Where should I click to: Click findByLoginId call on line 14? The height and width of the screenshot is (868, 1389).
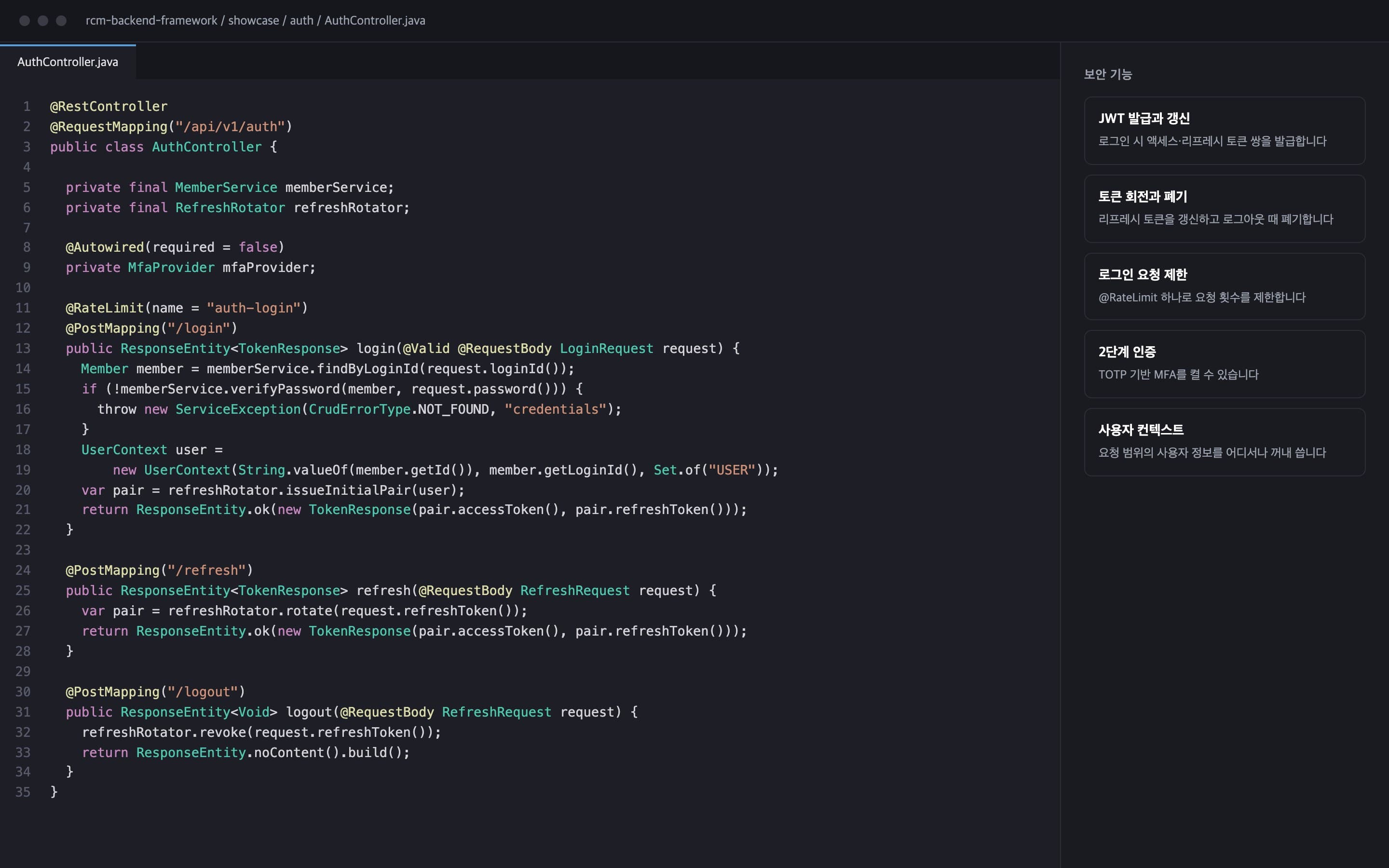pos(368,368)
